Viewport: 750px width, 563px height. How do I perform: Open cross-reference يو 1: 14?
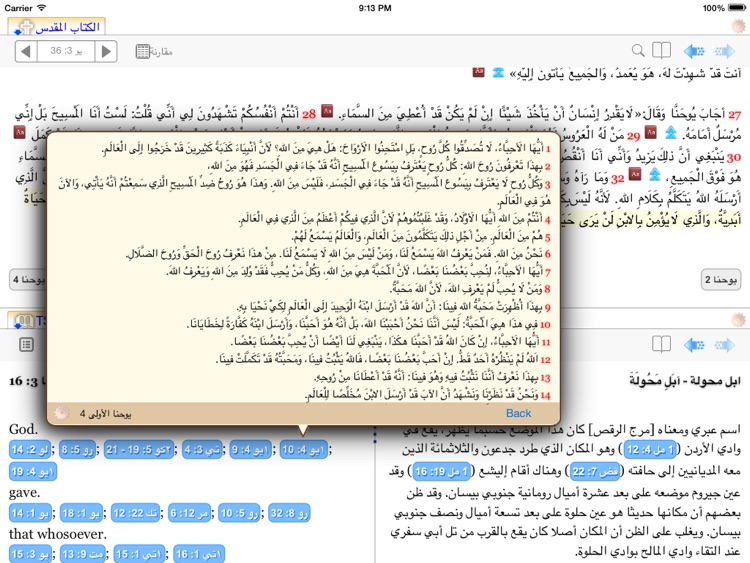[x=30, y=513]
